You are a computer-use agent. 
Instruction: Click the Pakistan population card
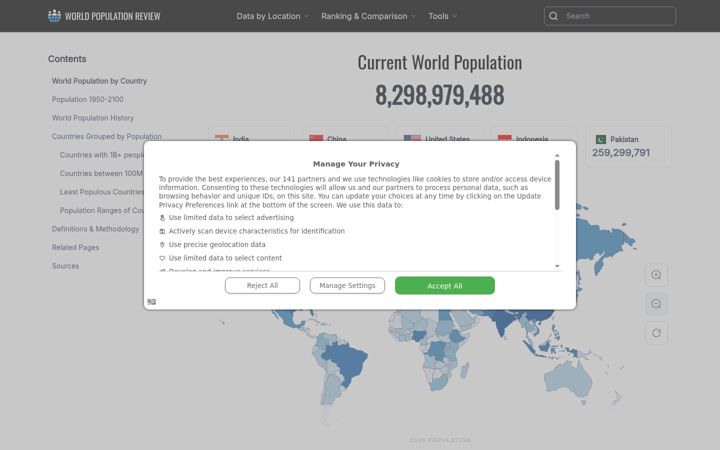[x=628, y=146]
